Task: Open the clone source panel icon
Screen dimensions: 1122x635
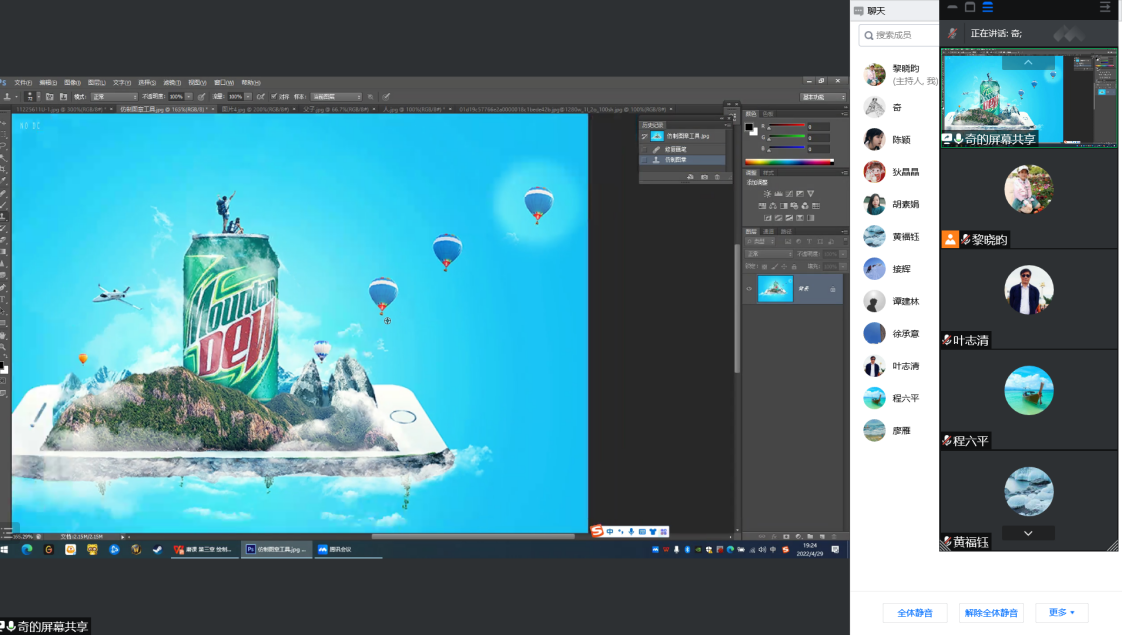Action: [x=64, y=97]
